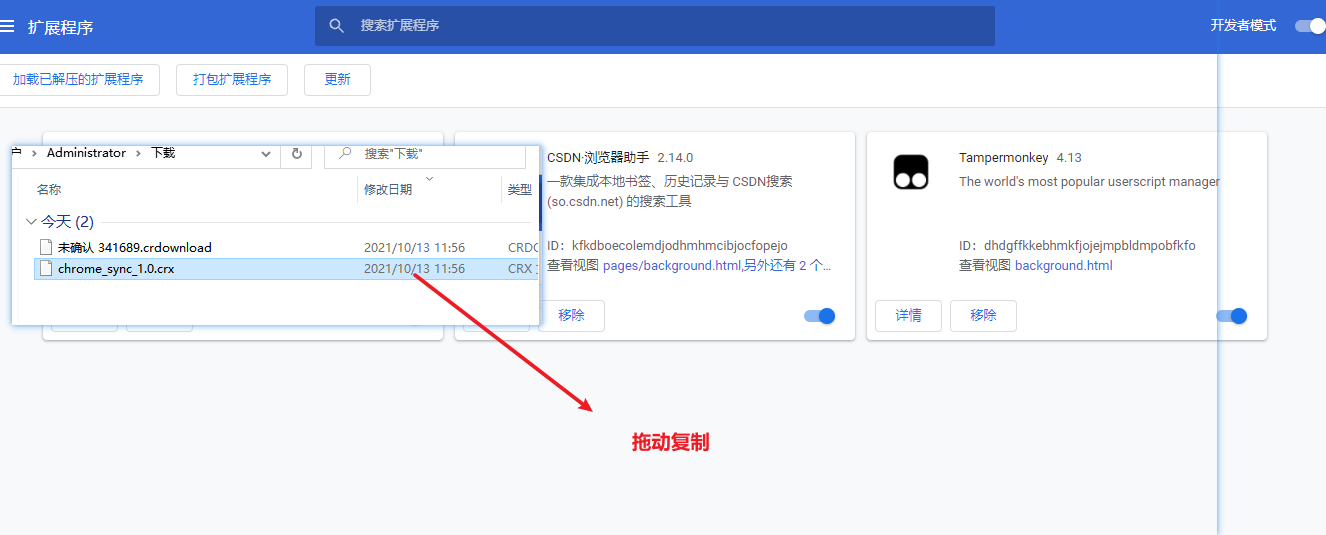Disable the Tampermonkey extension switch
1326x535 pixels.
1232,316
